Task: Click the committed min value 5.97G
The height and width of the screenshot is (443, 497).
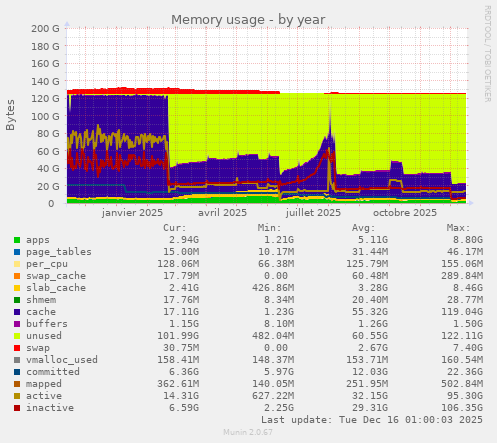Action: pos(279,372)
